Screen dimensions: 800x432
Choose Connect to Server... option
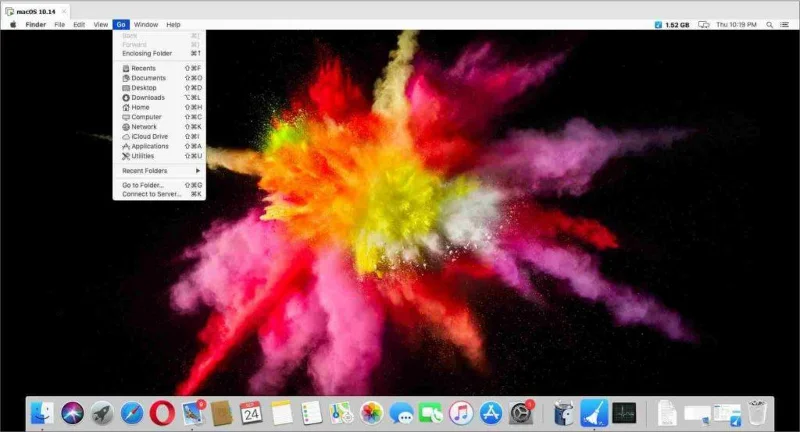[152, 194]
